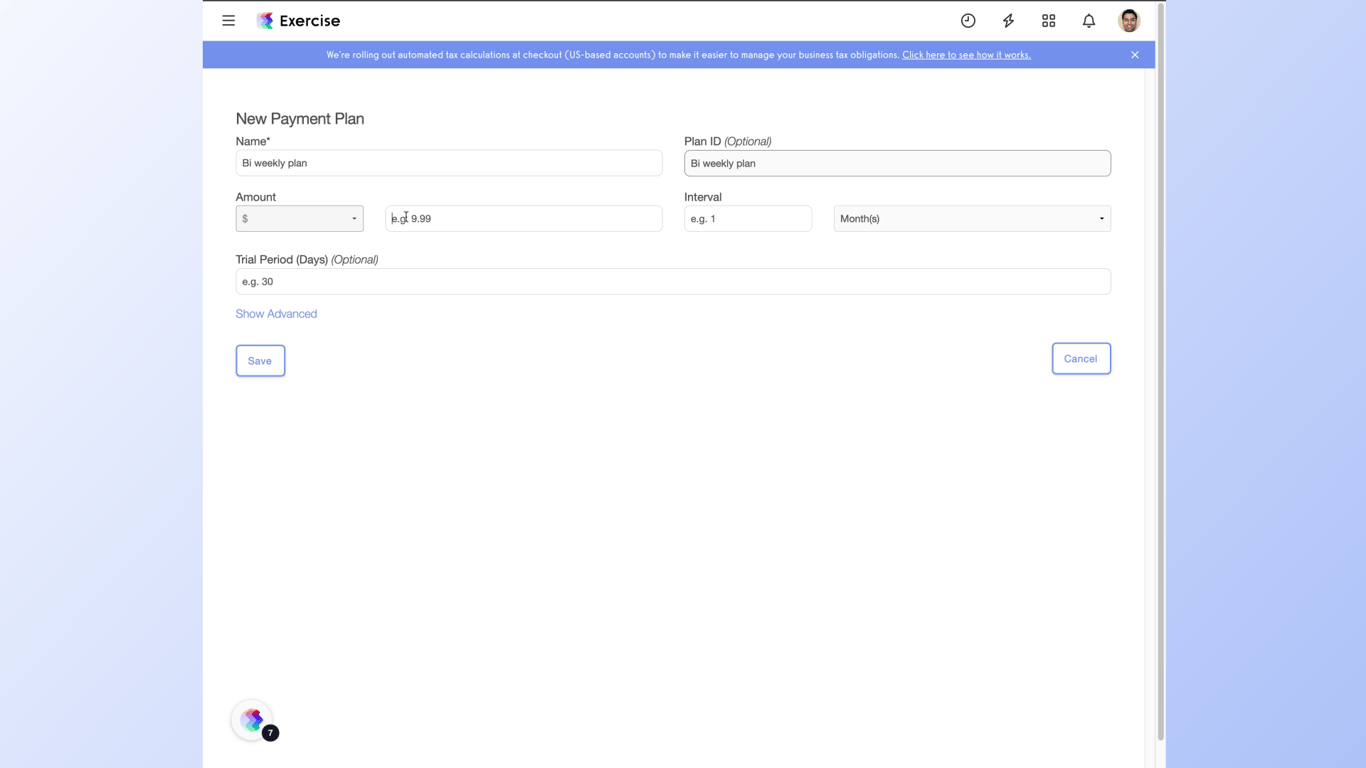This screenshot has height=768, width=1366.
Task: Click the Interval number field
Action: [748, 219]
